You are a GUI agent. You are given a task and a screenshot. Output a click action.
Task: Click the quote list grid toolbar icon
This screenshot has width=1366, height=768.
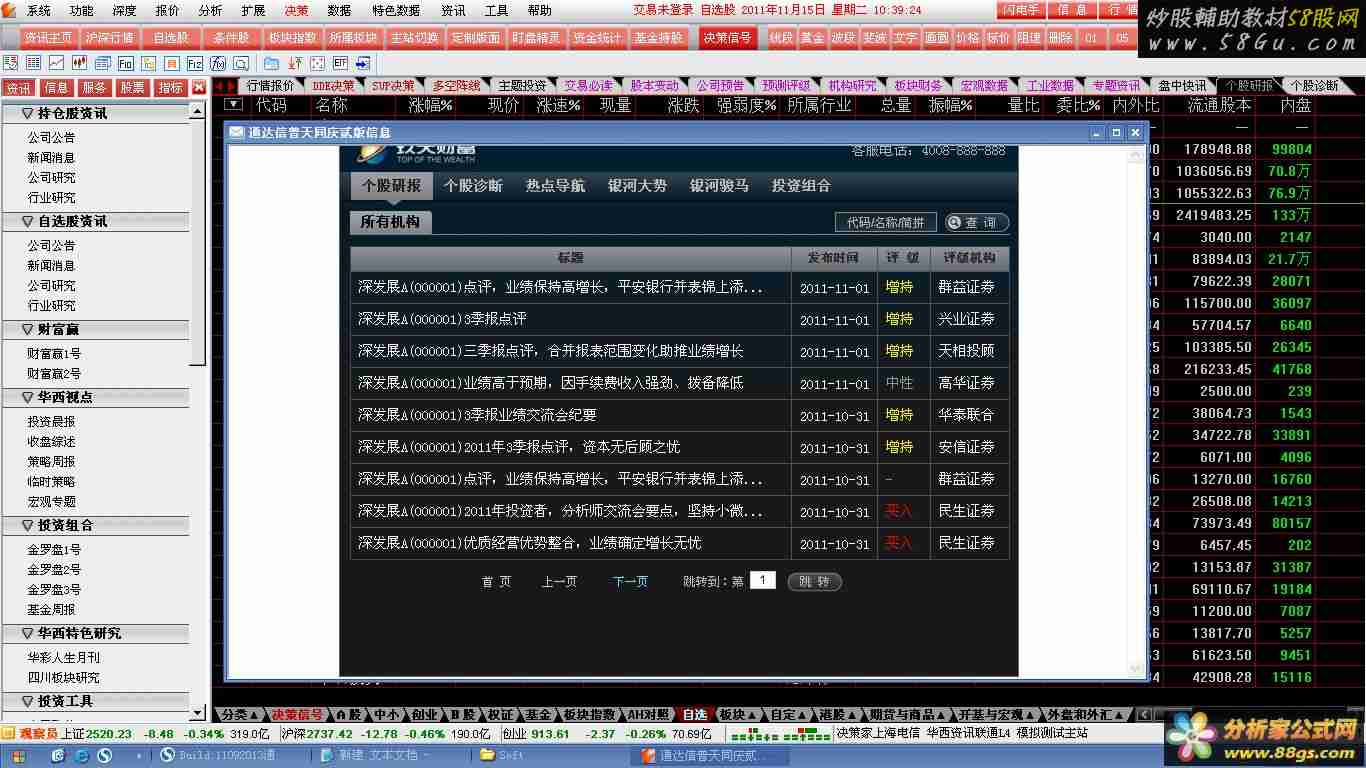coord(33,63)
